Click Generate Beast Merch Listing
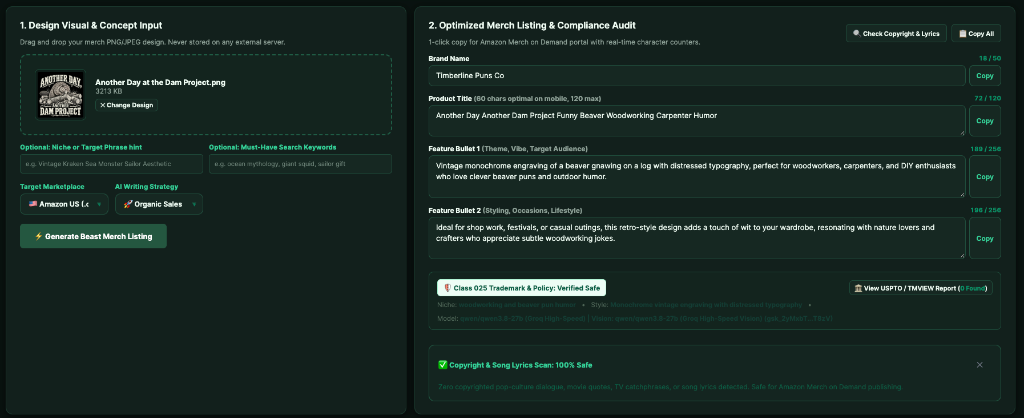1024x418 pixels. [93, 236]
